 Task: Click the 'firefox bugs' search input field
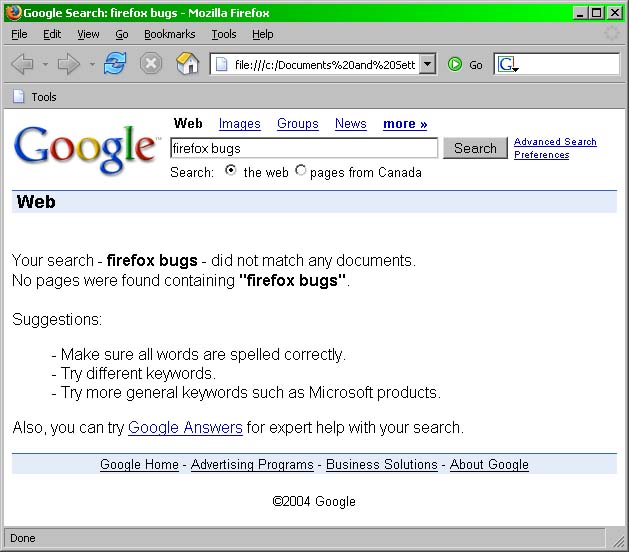[x=304, y=148]
